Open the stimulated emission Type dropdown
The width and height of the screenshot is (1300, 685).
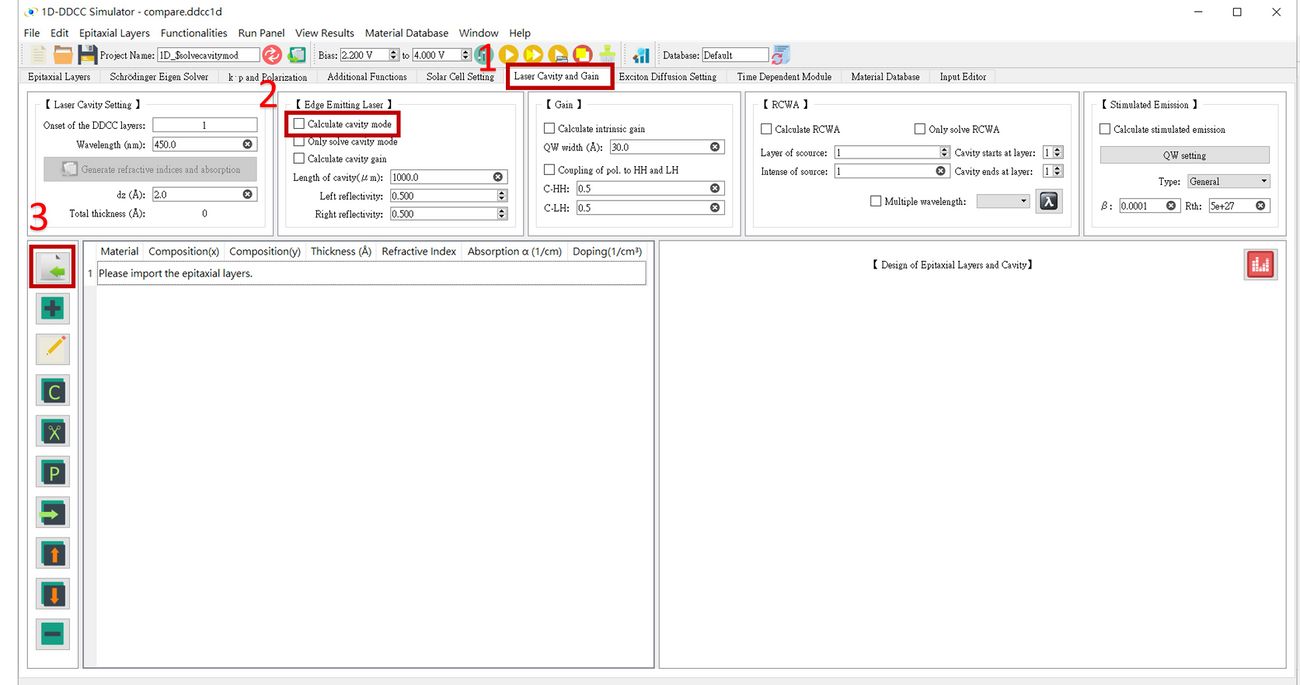pyautogui.click(x=1228, y=182)
